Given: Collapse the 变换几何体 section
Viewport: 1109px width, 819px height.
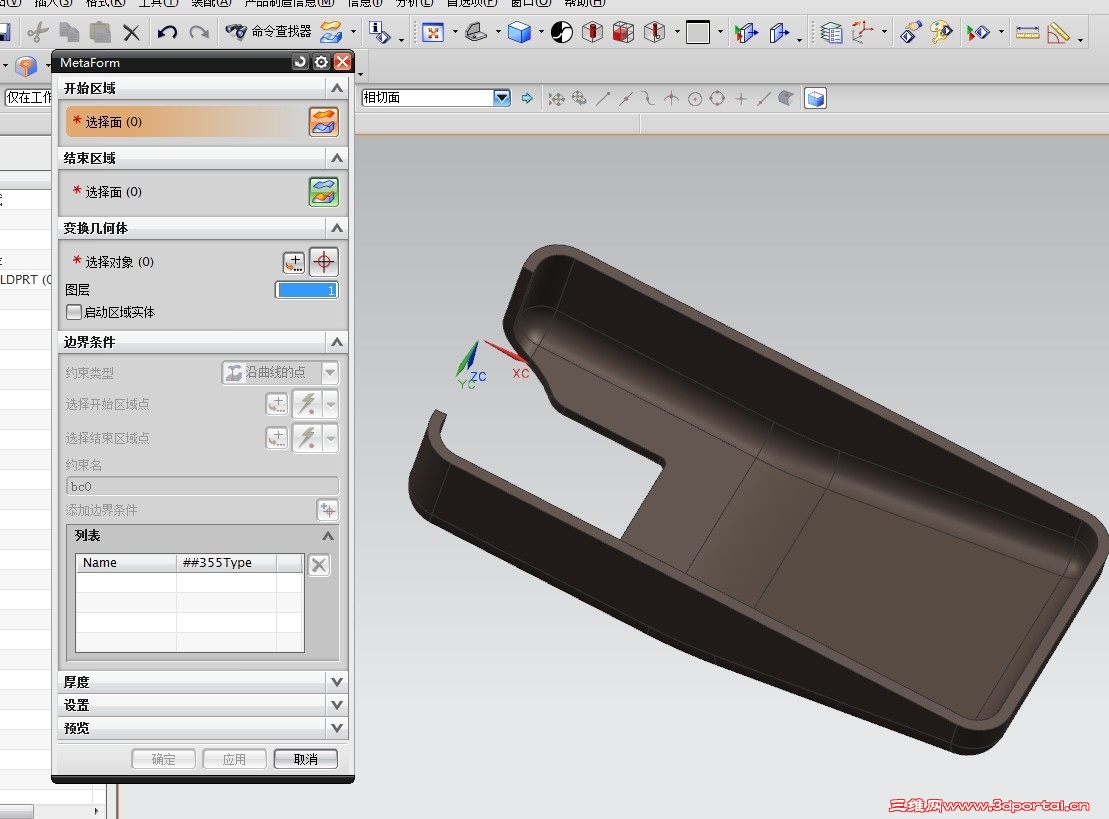Looking at the screenshot, I should click(x=337, y=228).
